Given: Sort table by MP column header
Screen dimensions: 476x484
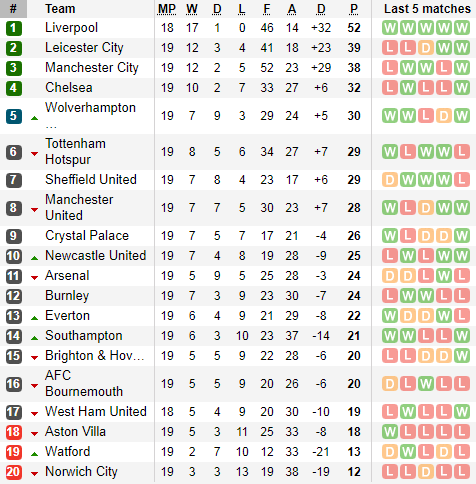Looking at the screenshot, I should click(x=167, y=9).
